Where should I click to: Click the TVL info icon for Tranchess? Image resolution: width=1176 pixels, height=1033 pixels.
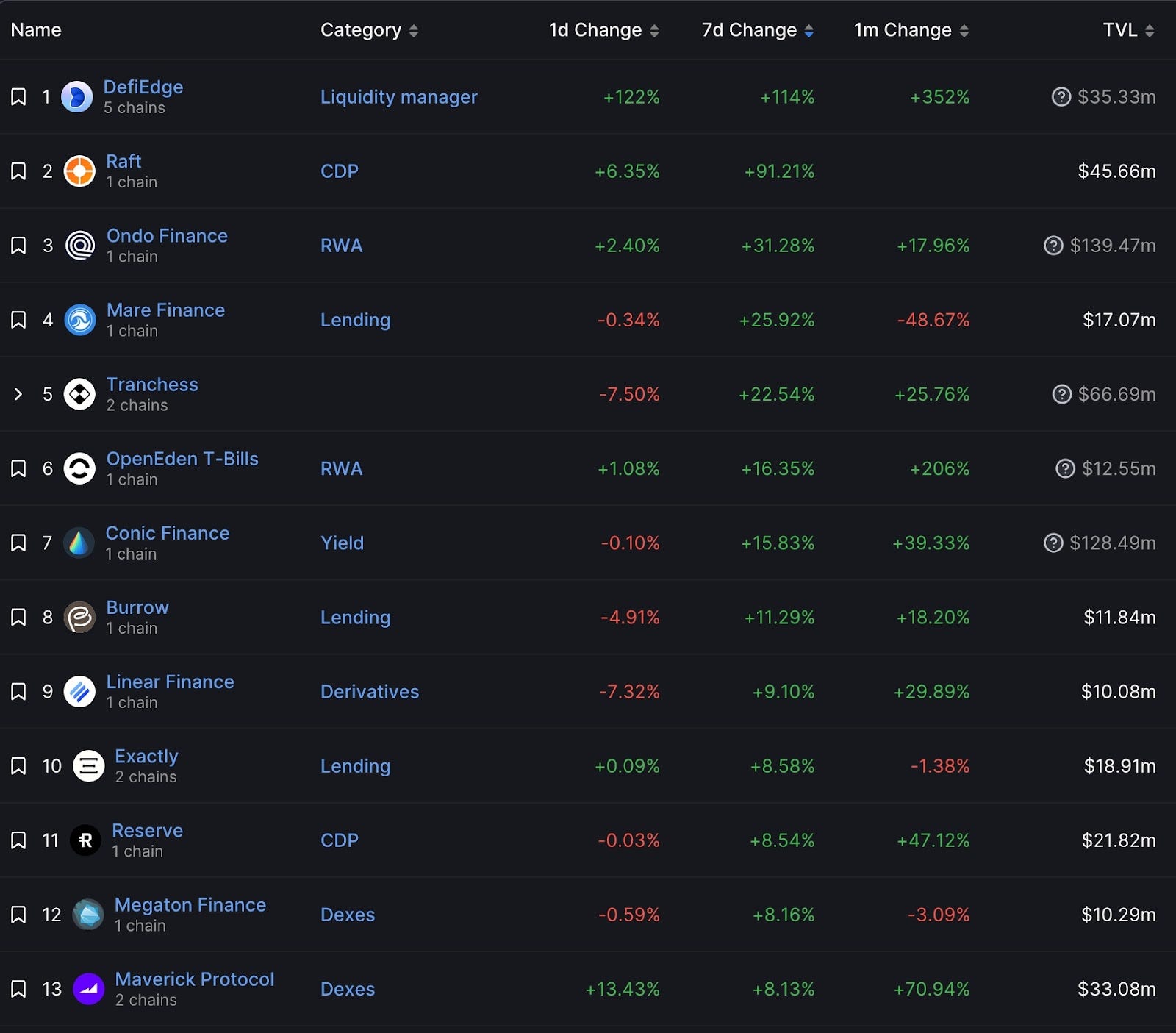pos(1062,394)
